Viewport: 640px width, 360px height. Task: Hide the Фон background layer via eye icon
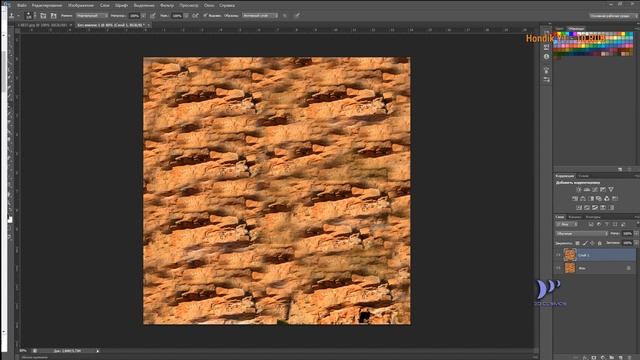(x=558, y=268)
